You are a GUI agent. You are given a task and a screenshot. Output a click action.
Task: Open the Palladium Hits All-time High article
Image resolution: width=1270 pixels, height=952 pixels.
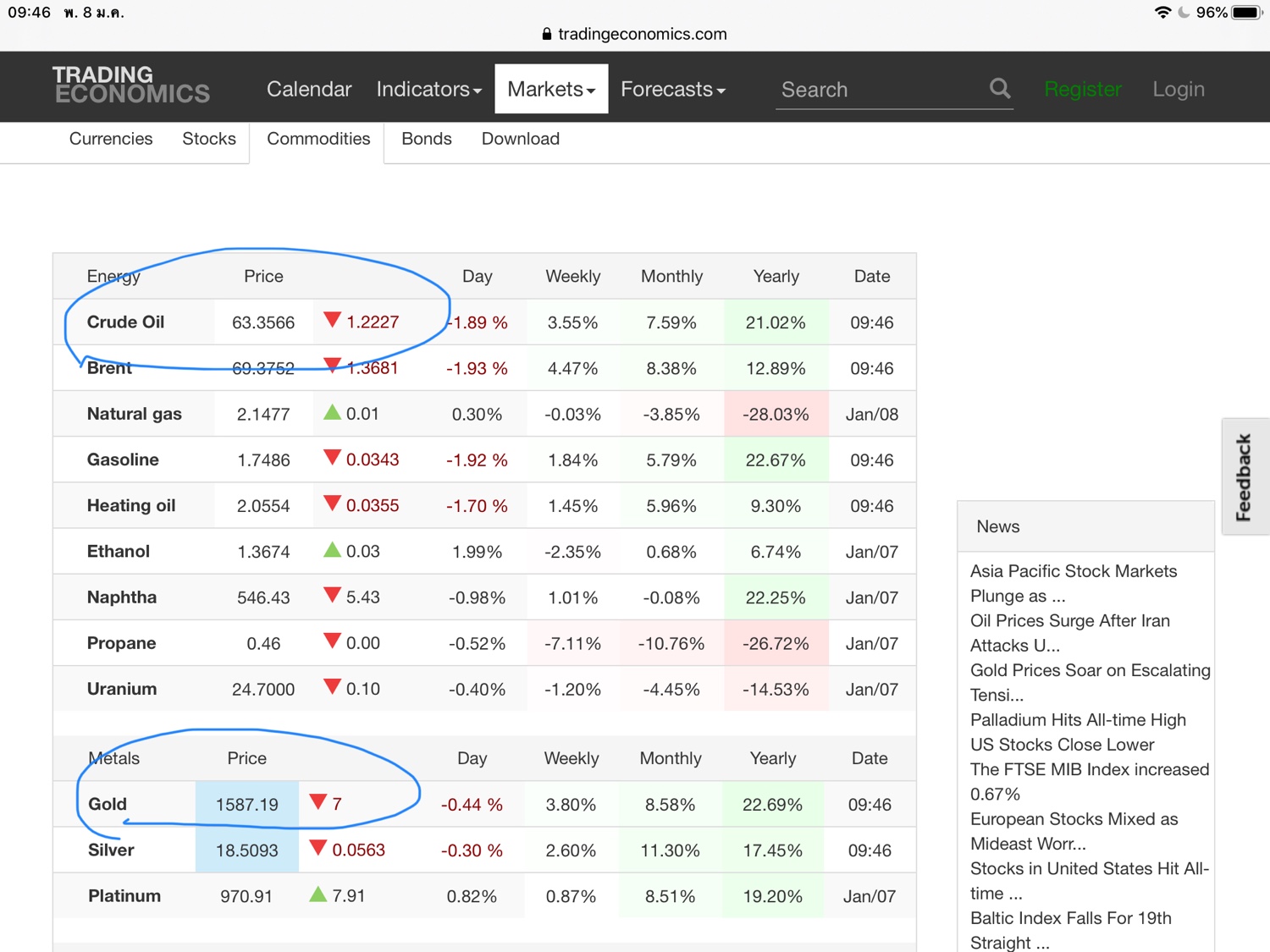1077,719
